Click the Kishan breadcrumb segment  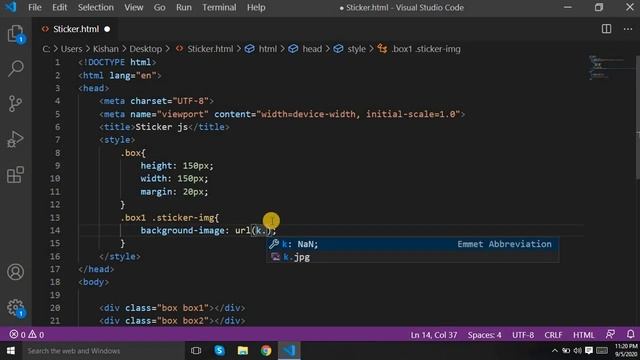pos(106,49)
